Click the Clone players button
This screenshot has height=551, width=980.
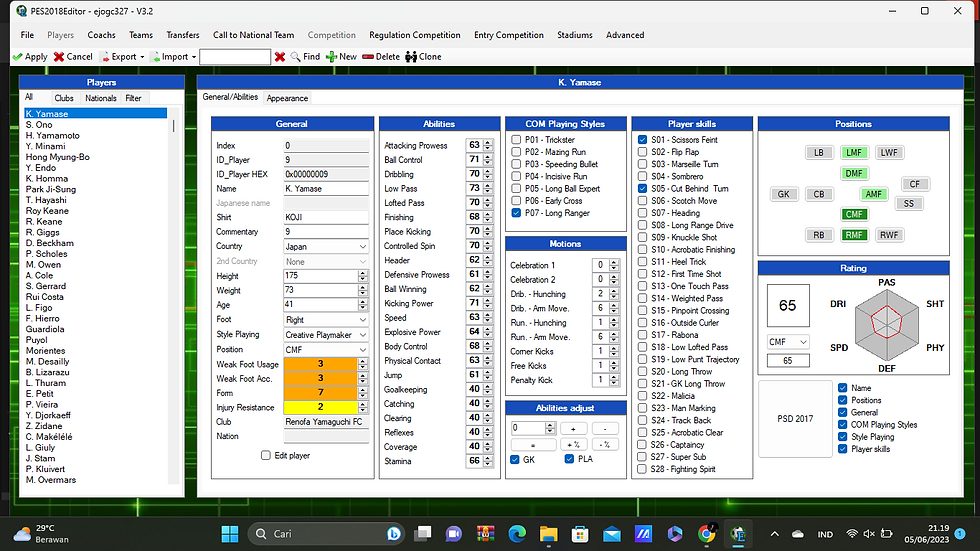423,56
